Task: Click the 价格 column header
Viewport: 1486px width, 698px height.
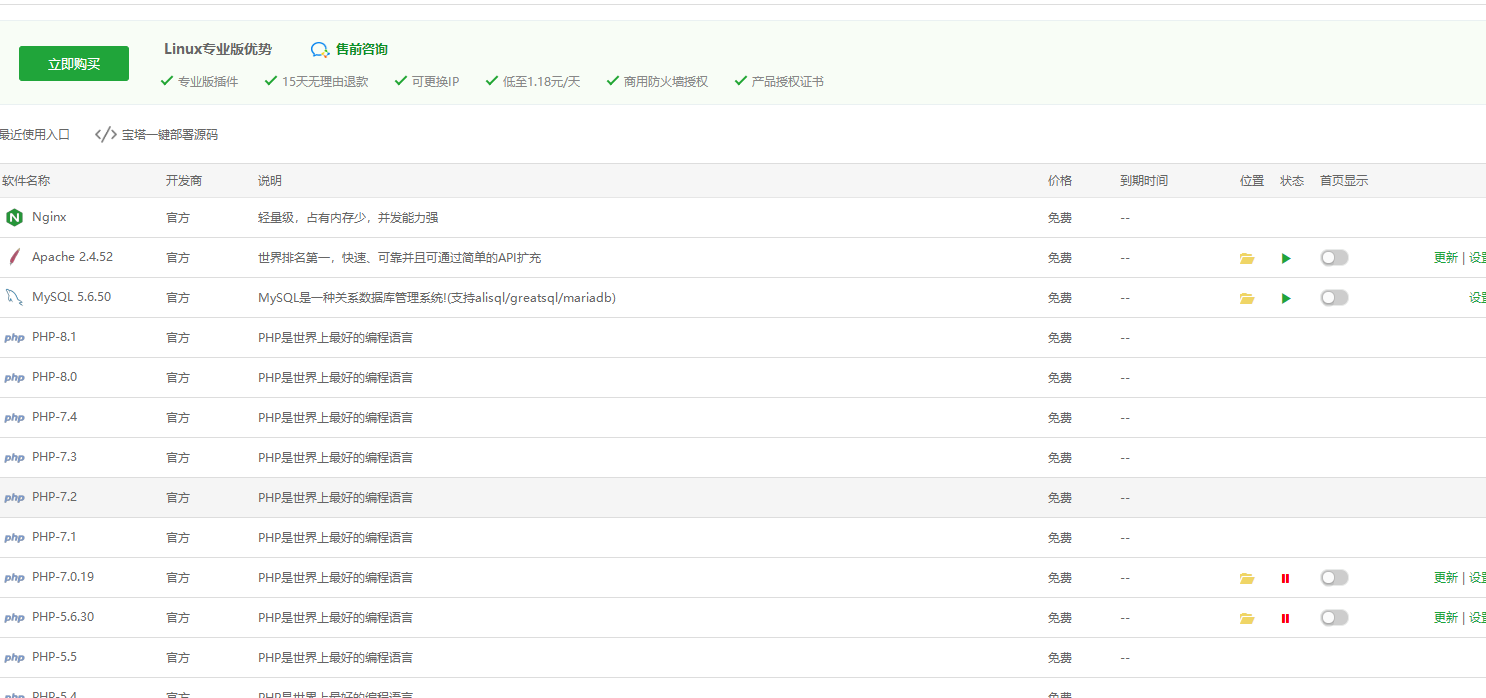Action: pos(1060,181)
